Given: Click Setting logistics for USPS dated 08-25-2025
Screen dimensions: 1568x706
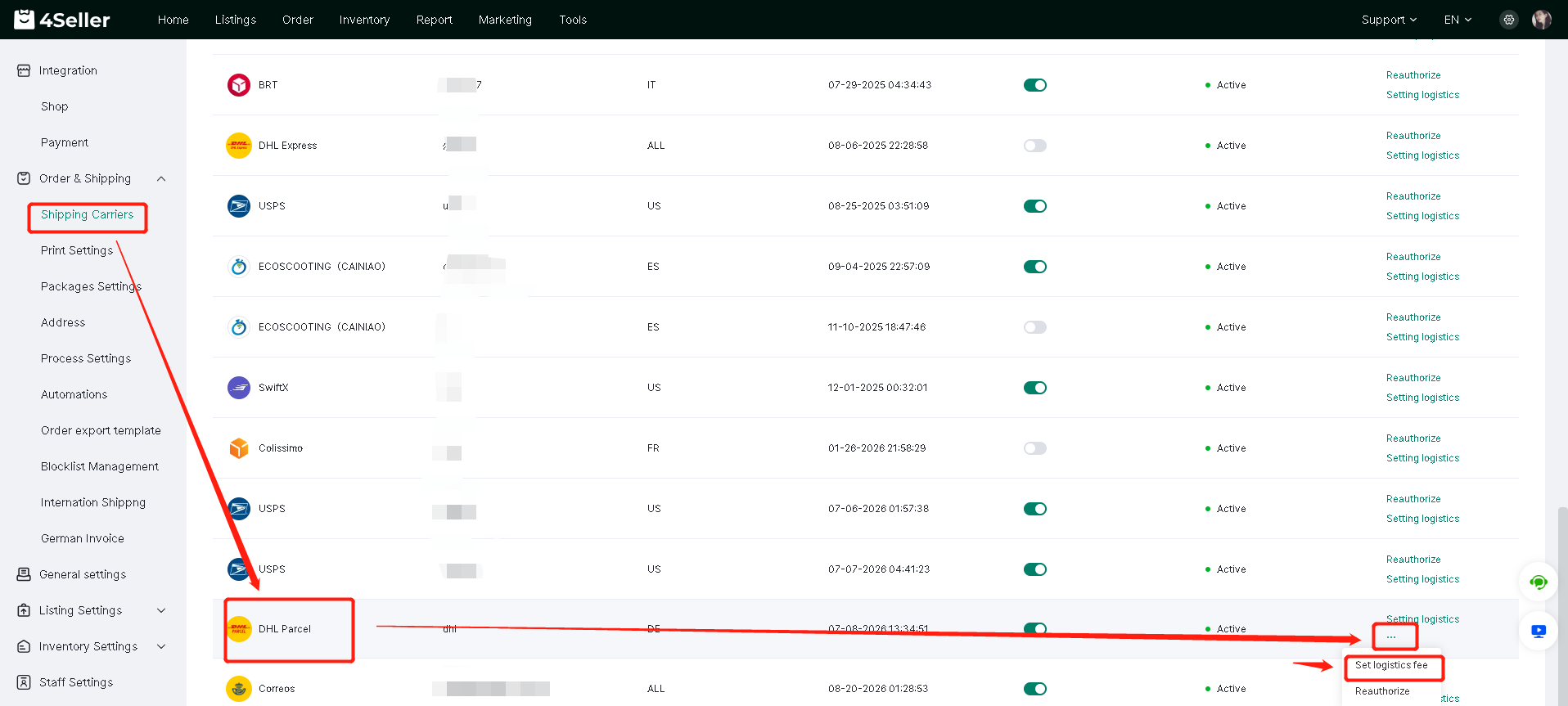Looking at the screenshot, I should coord(1422,216).
